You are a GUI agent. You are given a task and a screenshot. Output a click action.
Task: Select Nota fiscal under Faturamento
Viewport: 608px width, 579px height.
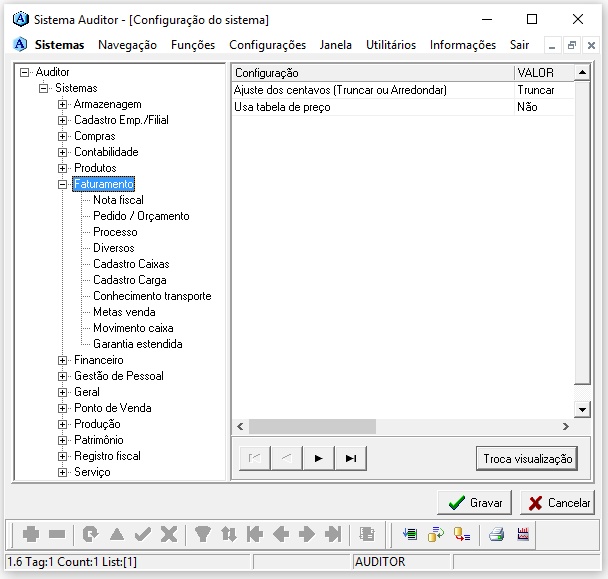(x=118, y=200)
